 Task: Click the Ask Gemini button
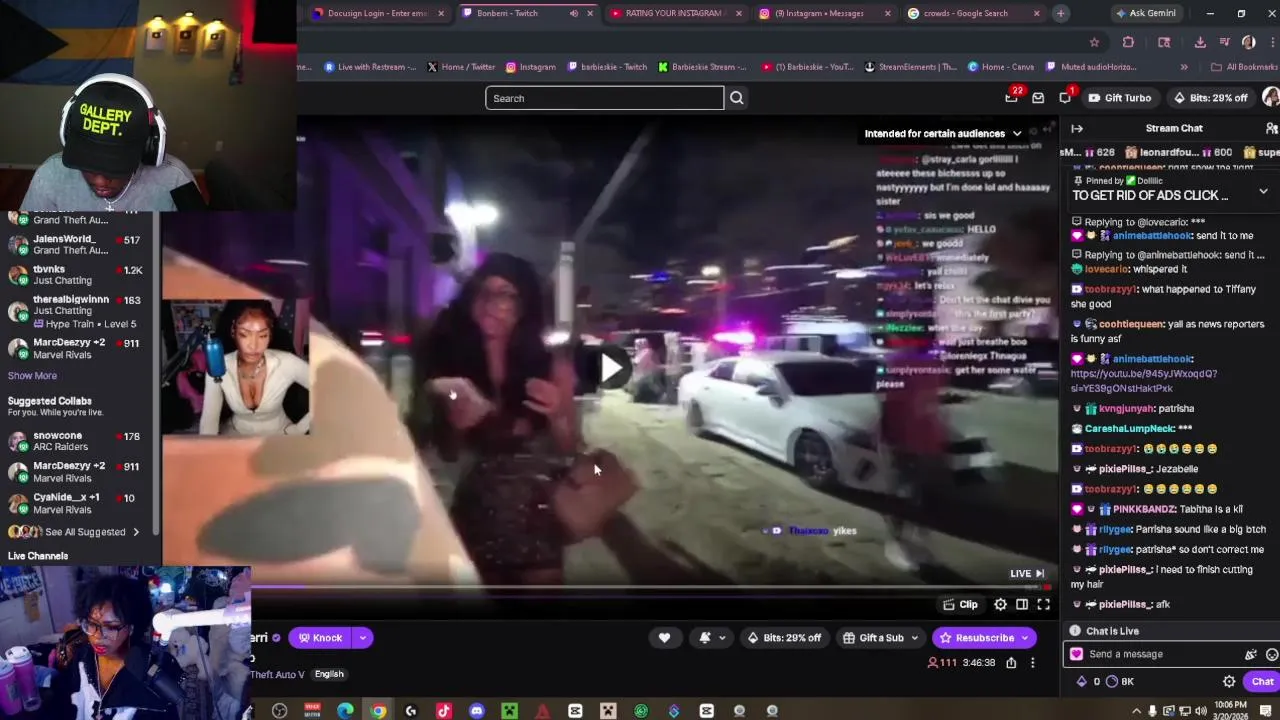[x=1144, y=13]
